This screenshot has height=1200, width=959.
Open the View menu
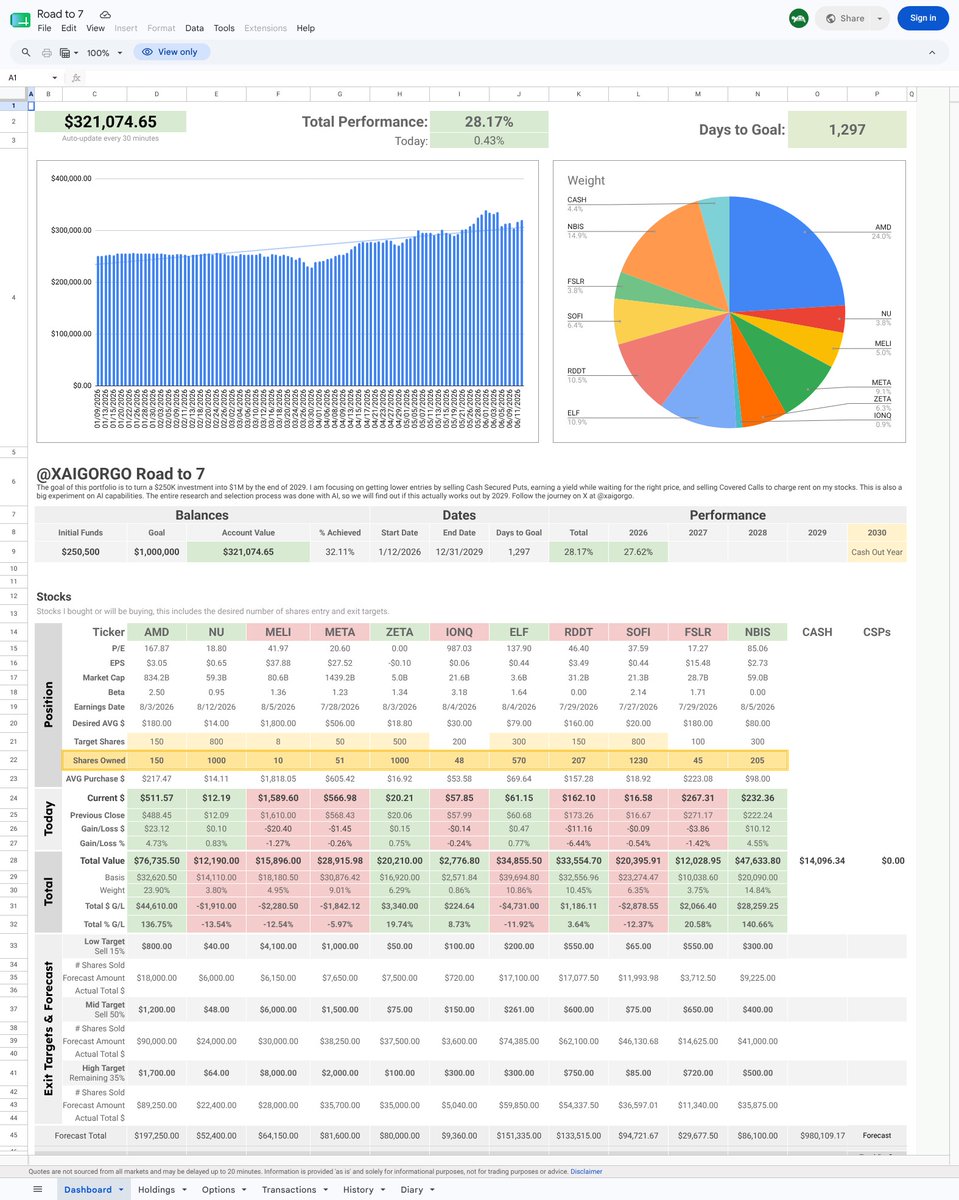pyautogui.click(x=95, y=29)
